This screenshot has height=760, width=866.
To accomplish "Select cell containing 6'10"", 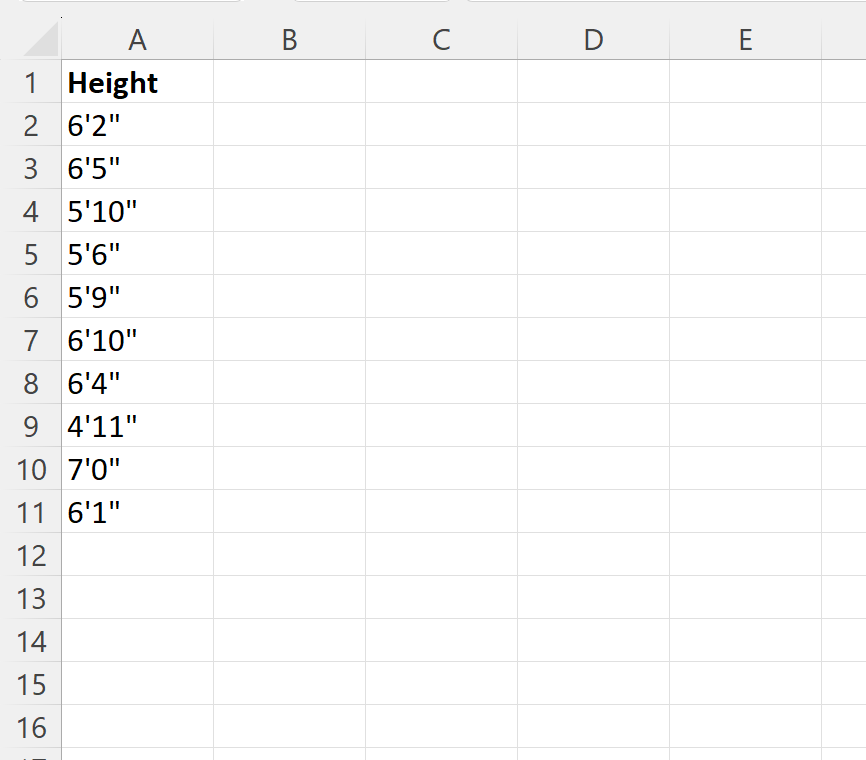I will tap(137, 341).
